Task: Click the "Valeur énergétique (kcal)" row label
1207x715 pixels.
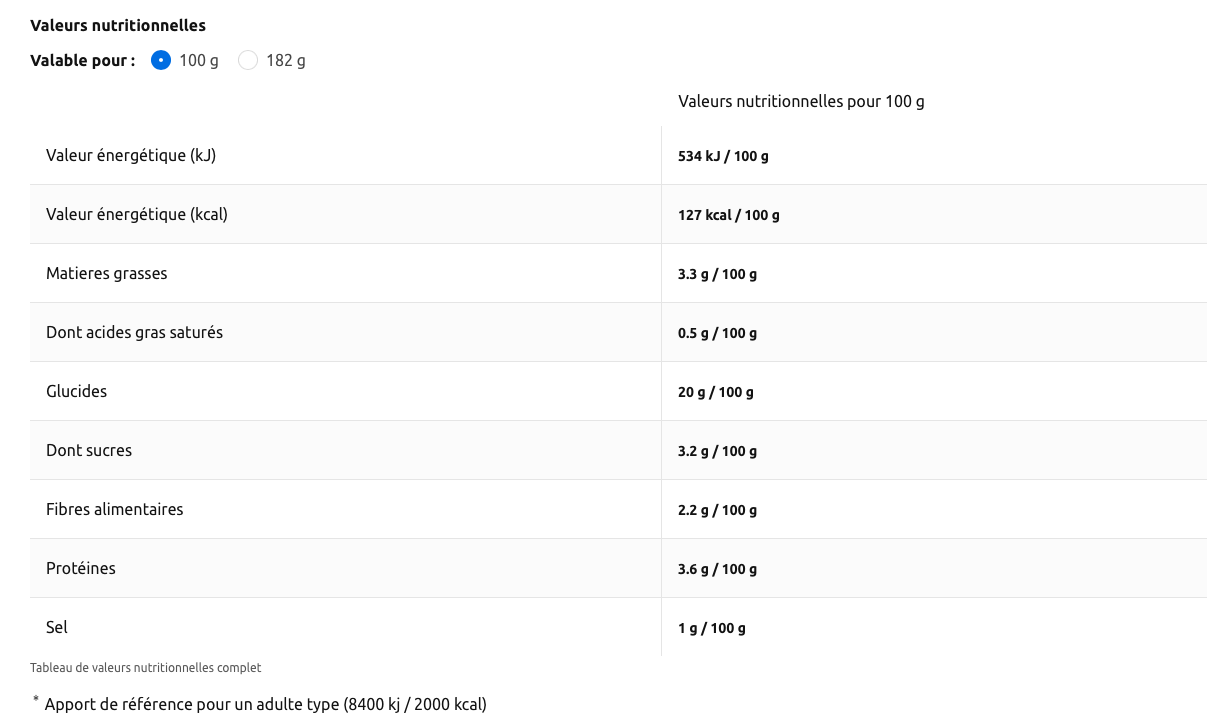Action: tap(137, 214)
